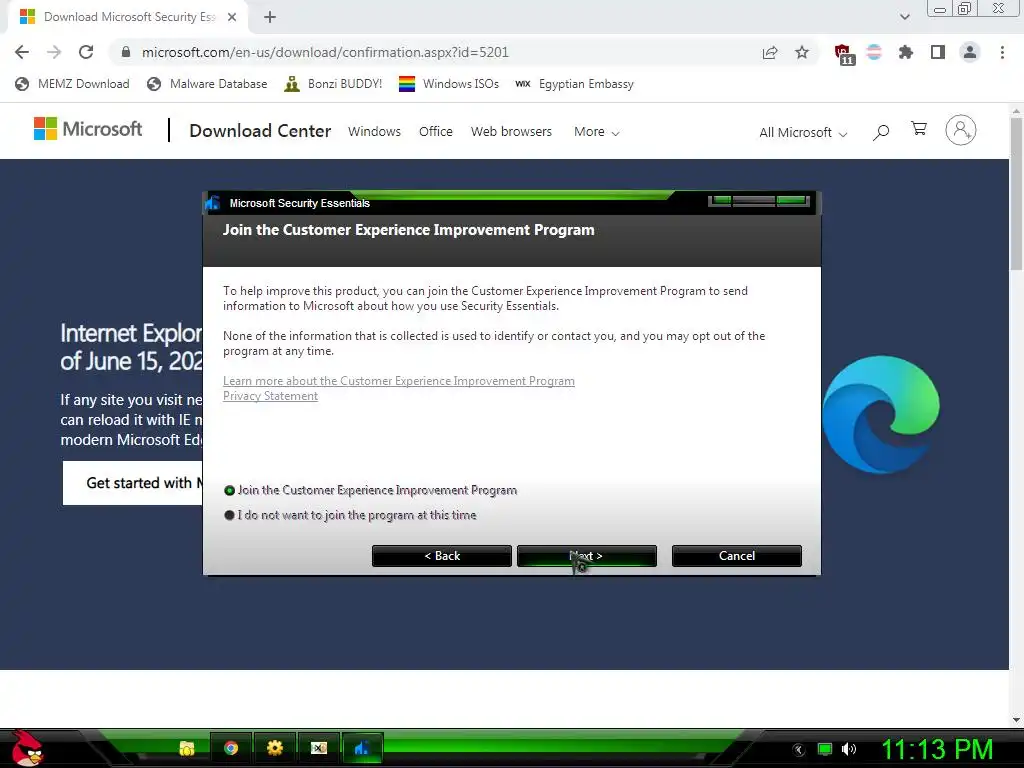
Task: Open File Explorer from taskbar
Action: 187,748
